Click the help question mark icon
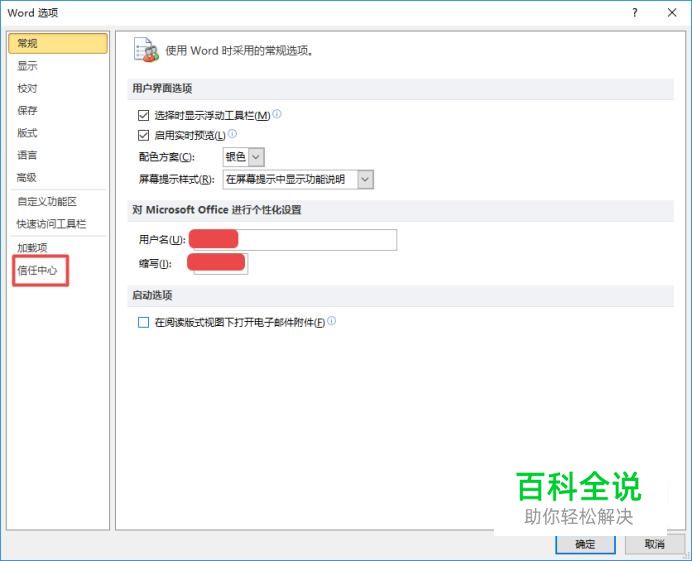692x561 pixels. 635,13
